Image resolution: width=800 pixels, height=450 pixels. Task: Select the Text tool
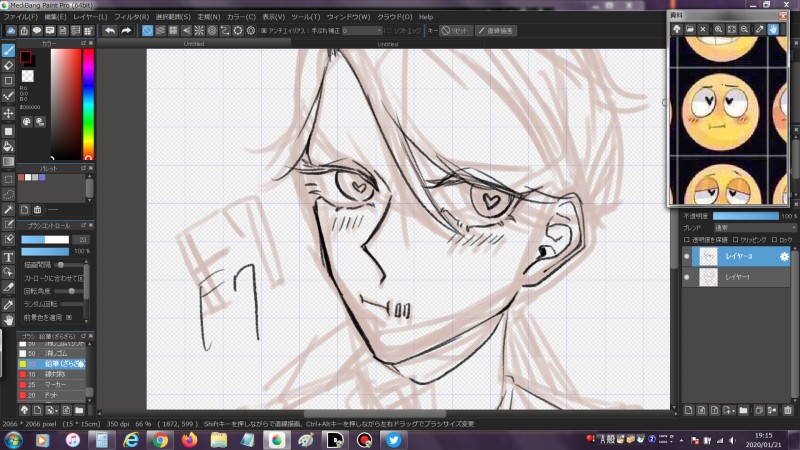[8, 257]
